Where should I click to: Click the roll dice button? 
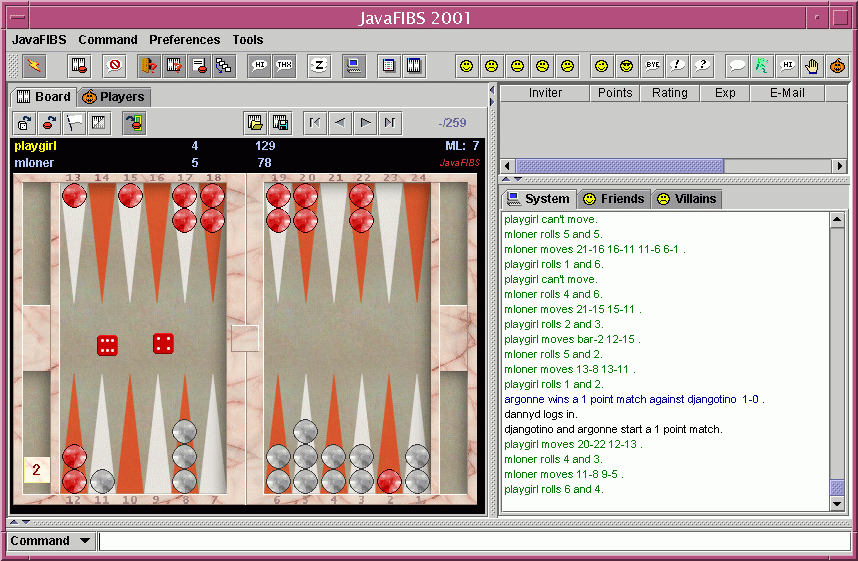24,123
